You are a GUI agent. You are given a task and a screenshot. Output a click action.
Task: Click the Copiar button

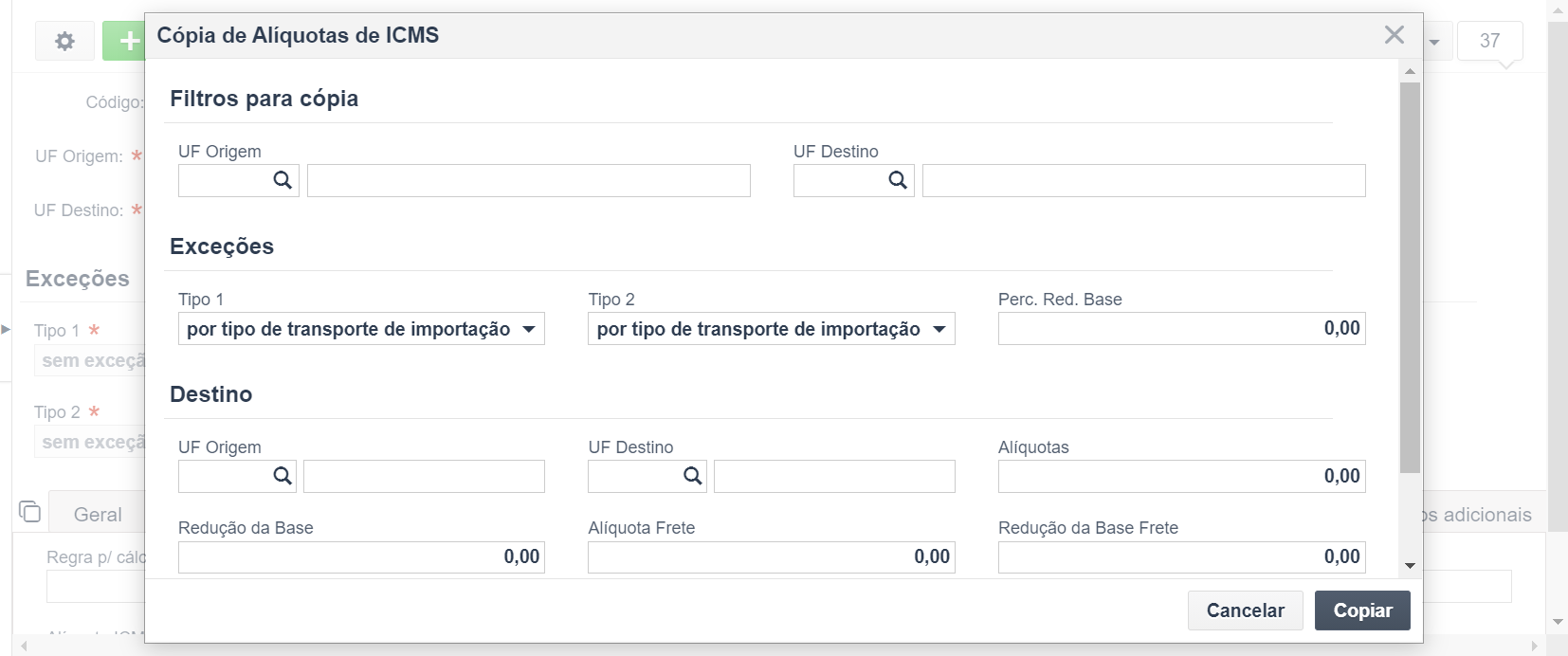coord(1362,610)
